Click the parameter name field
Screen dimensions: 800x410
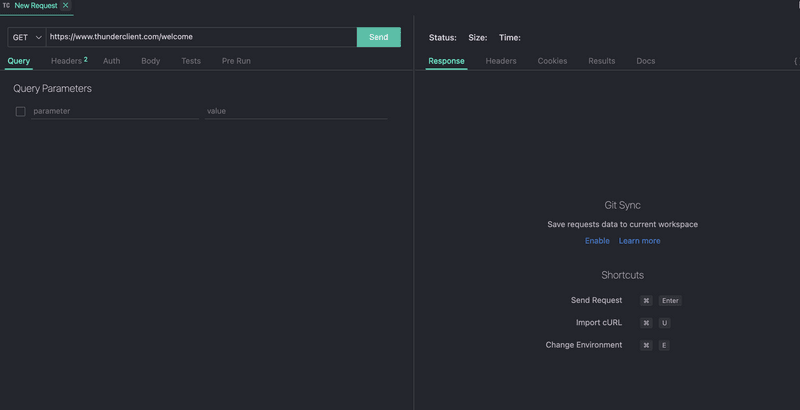click(x=115, y=111)
